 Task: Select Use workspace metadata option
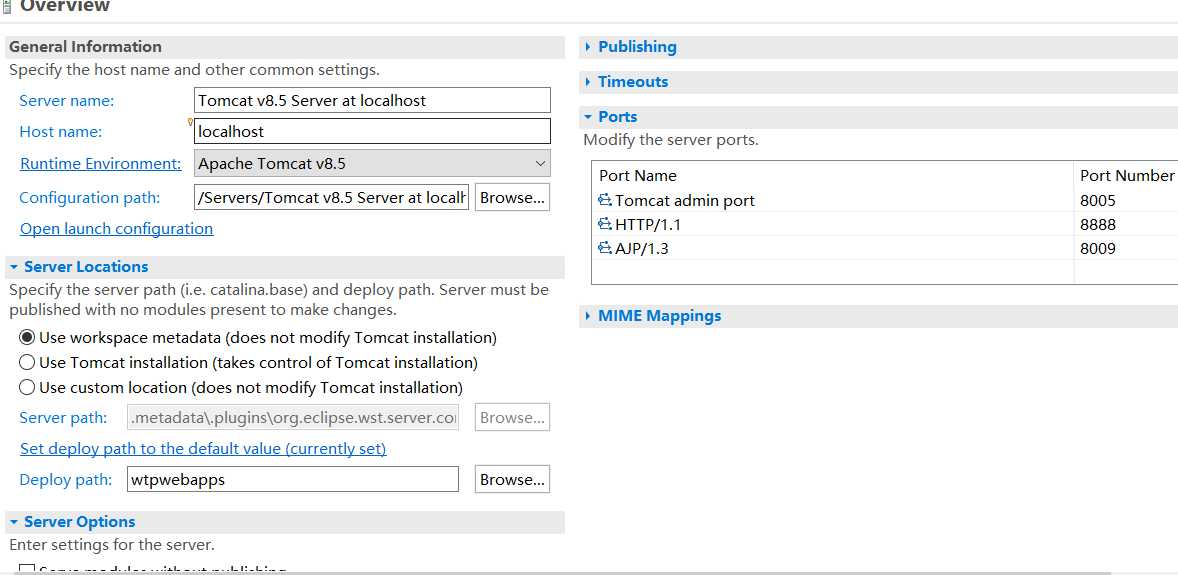27,337
